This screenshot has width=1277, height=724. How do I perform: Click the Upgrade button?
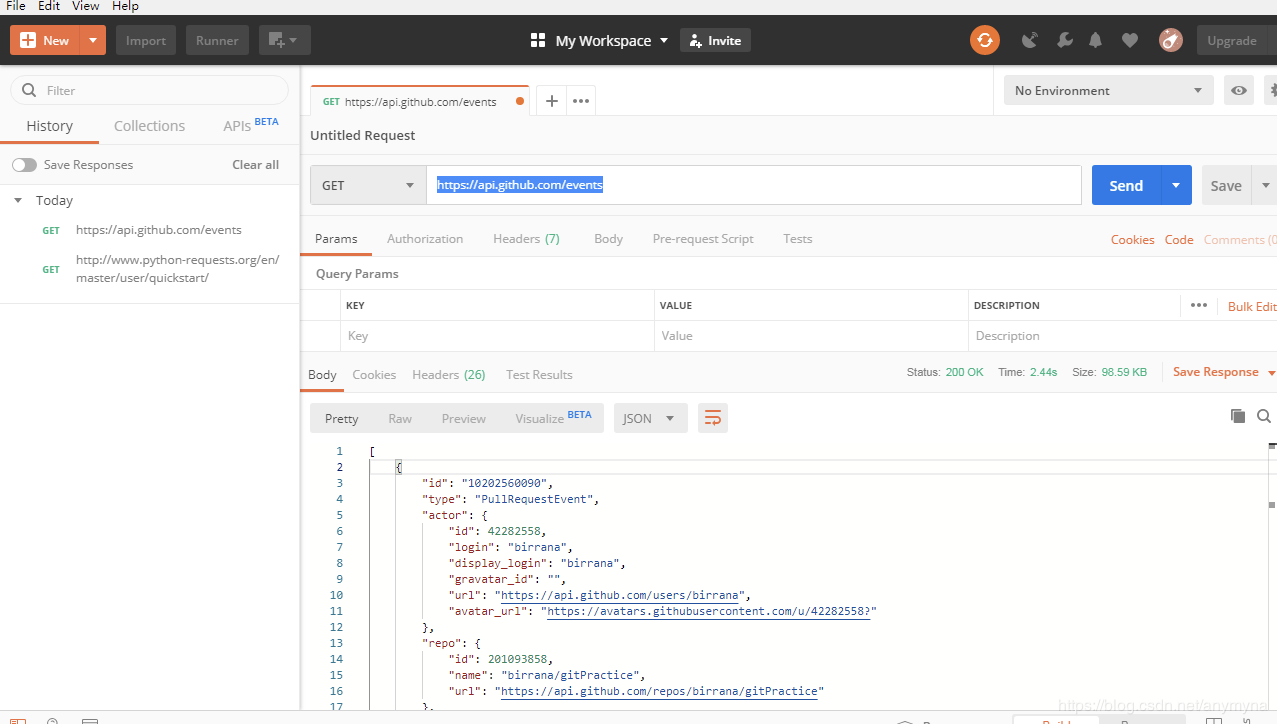pos(1232,40)
